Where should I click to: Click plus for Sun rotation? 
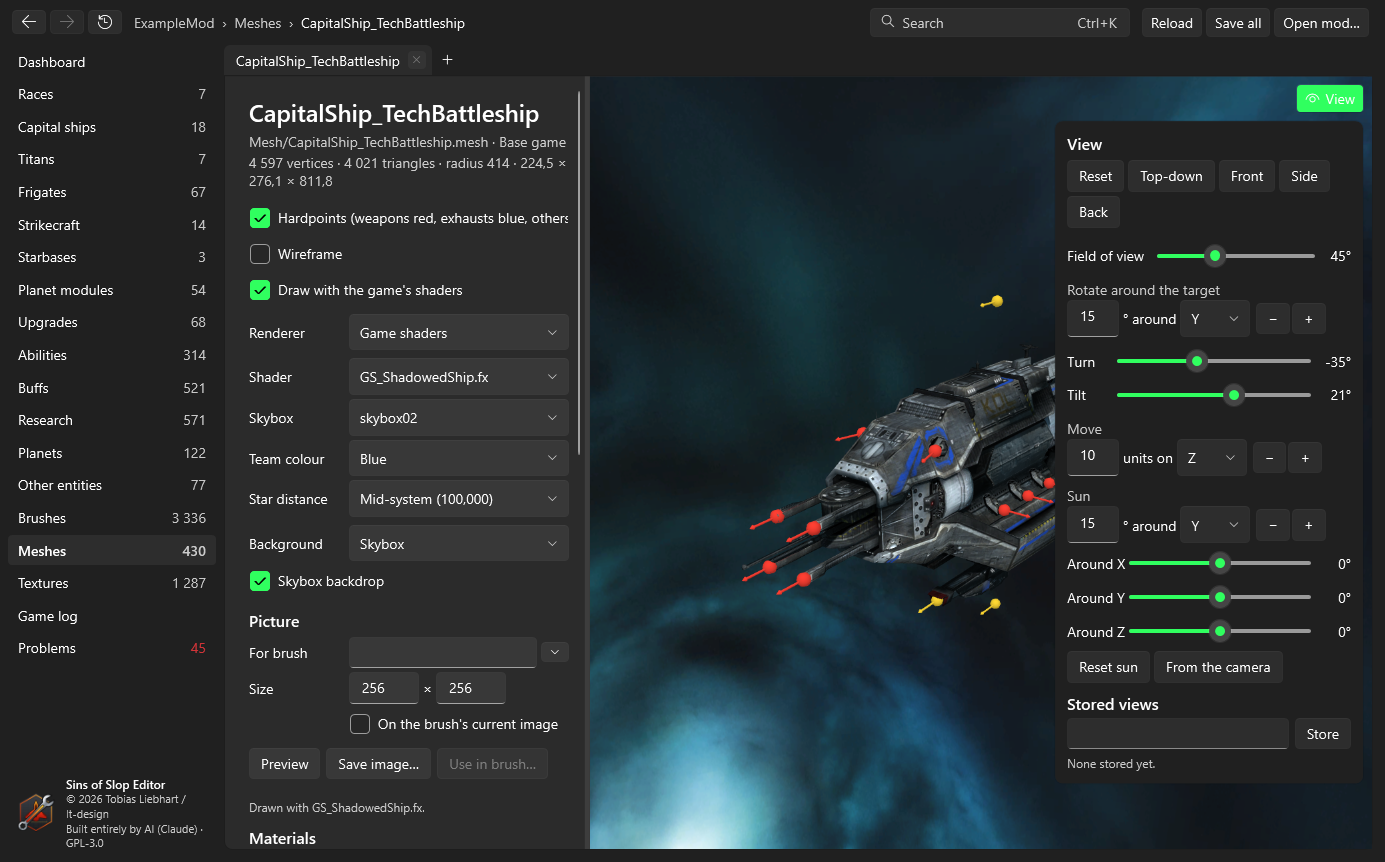(x=1308, y=525)
